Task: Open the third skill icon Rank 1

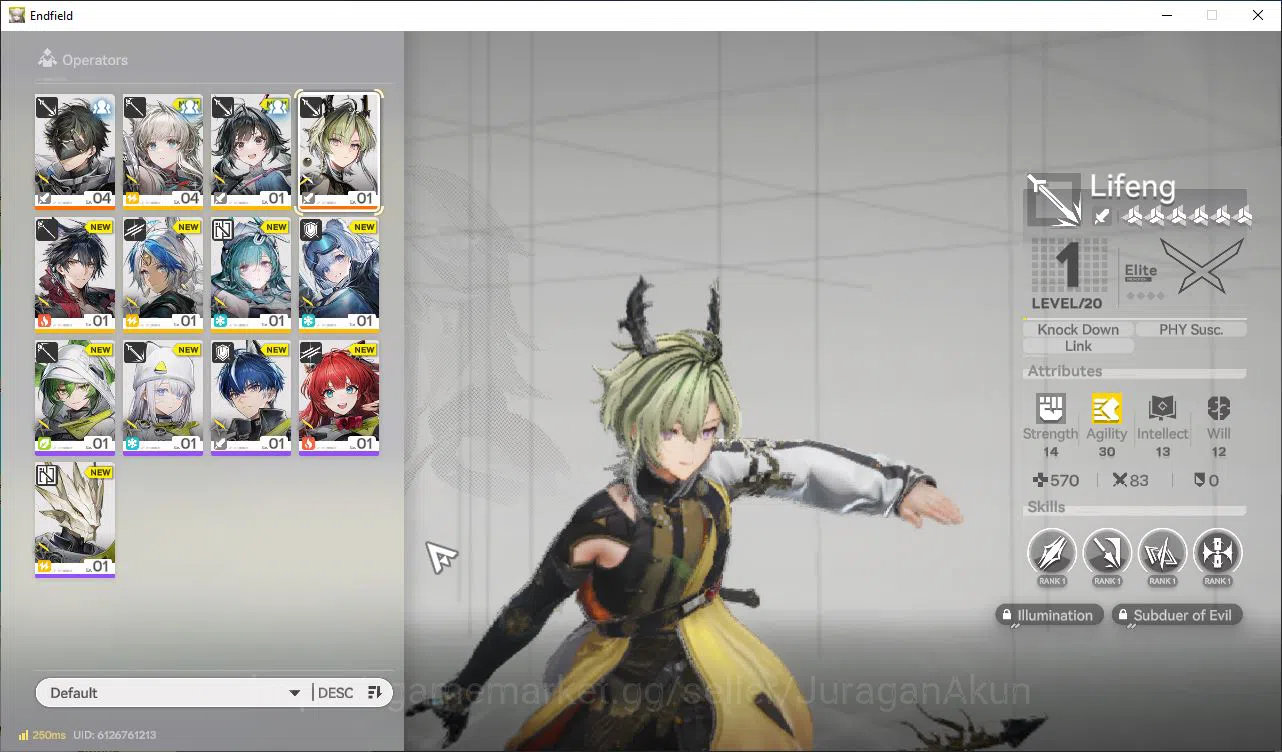Action: tap(1162, 552)
